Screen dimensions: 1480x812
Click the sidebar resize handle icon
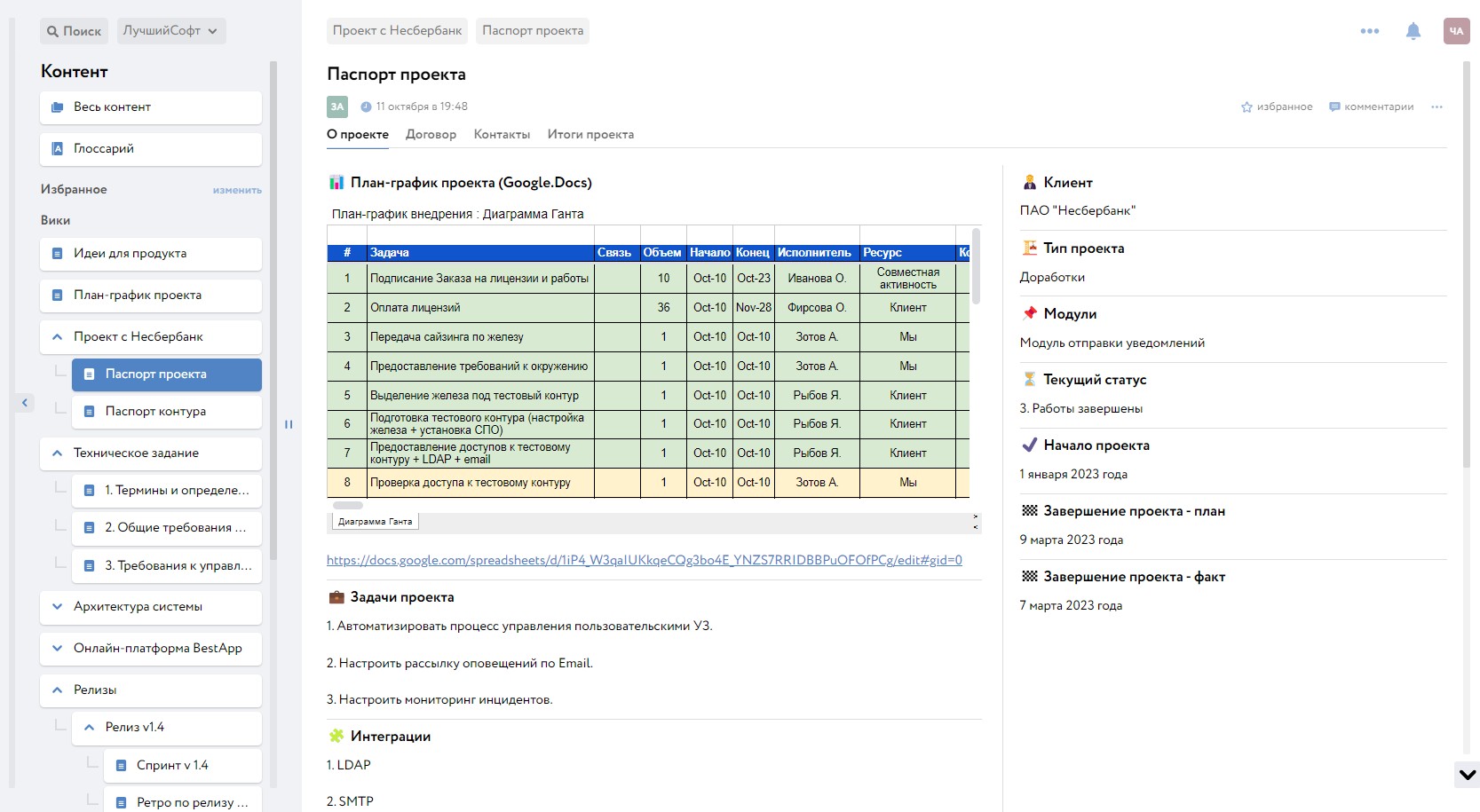pos(289,425)
